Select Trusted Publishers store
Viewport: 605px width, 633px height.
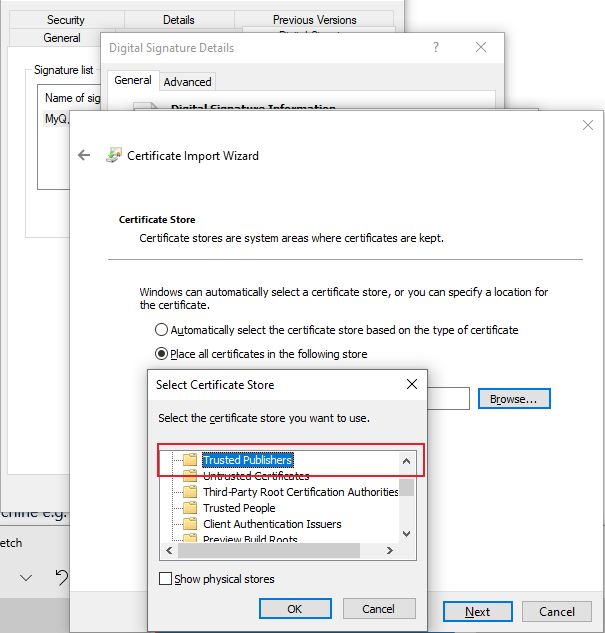247,459
